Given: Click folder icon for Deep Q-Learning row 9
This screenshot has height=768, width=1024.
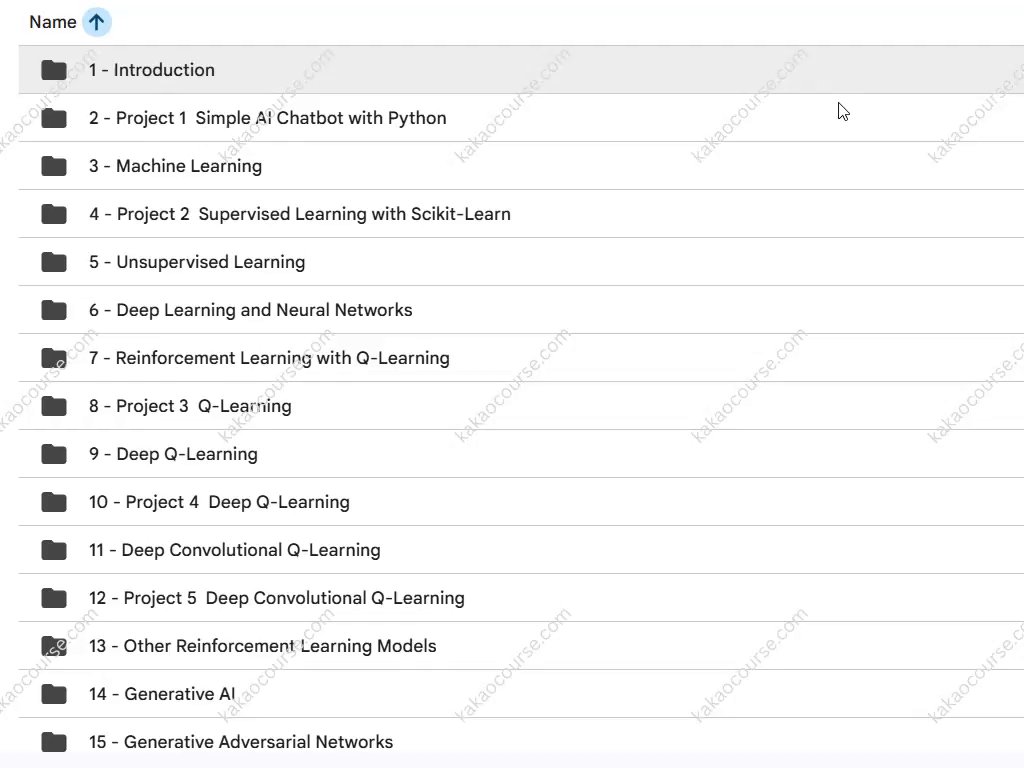Looking at the screenshot, I should pyautogui.click(x=54, y=454).
